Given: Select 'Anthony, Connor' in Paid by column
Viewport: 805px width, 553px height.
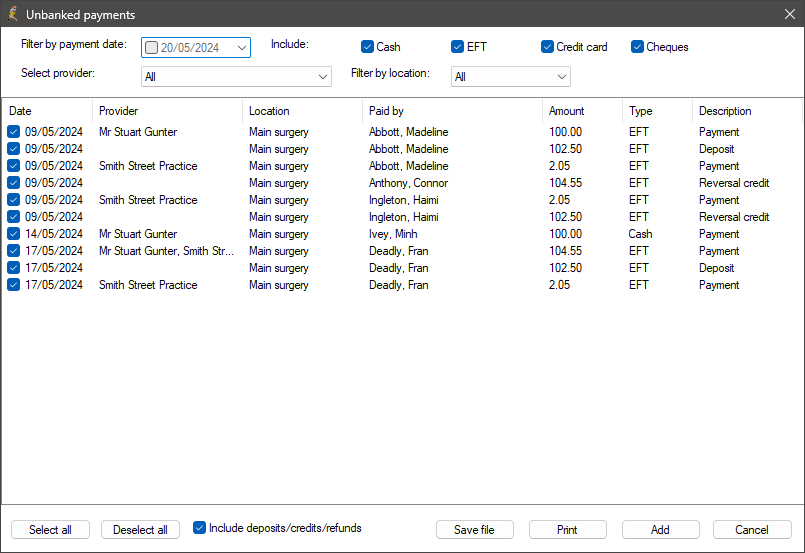Looking at the screenshot, I should pyautogui.click(x=408, y=183).
